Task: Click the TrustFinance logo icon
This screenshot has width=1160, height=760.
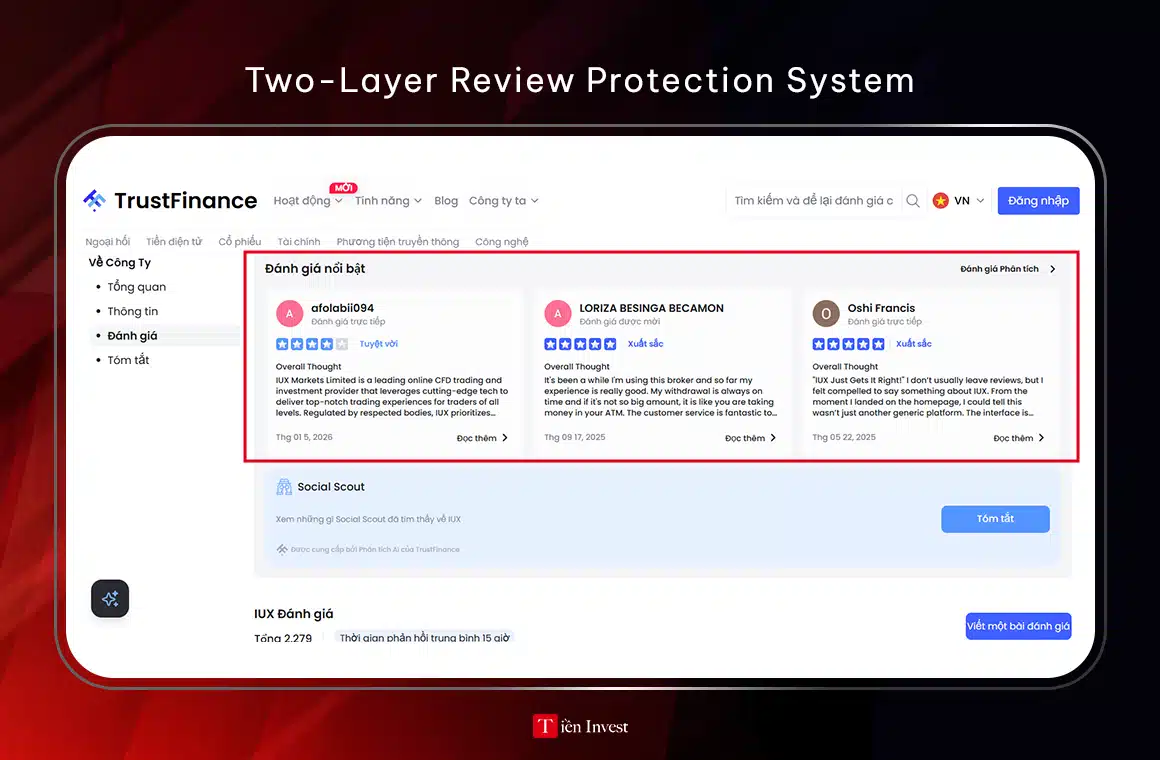Action: (x=95, y=200)
